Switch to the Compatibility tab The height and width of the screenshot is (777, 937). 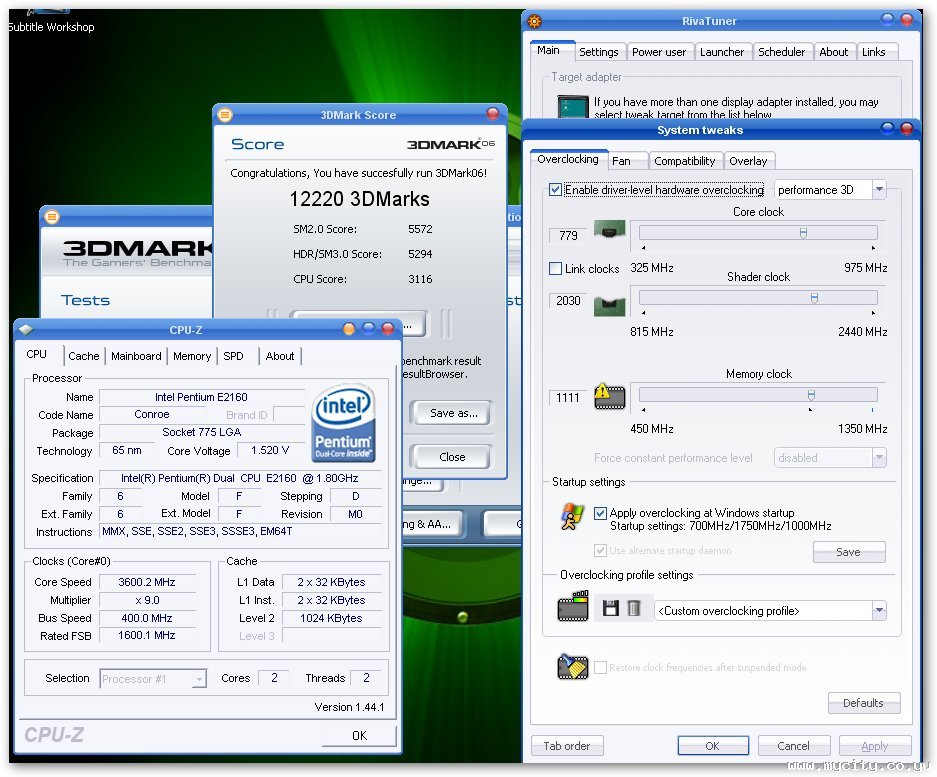pos(685,161)
